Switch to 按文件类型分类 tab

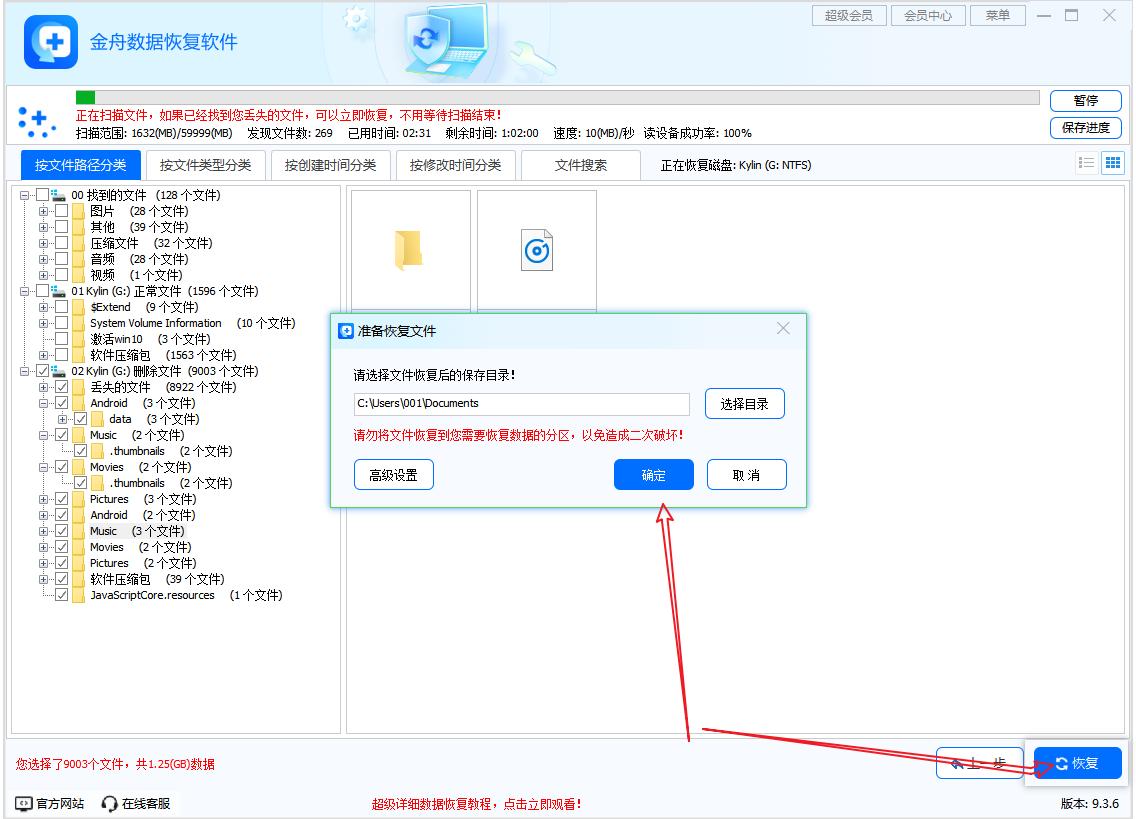tap(205, 165)
